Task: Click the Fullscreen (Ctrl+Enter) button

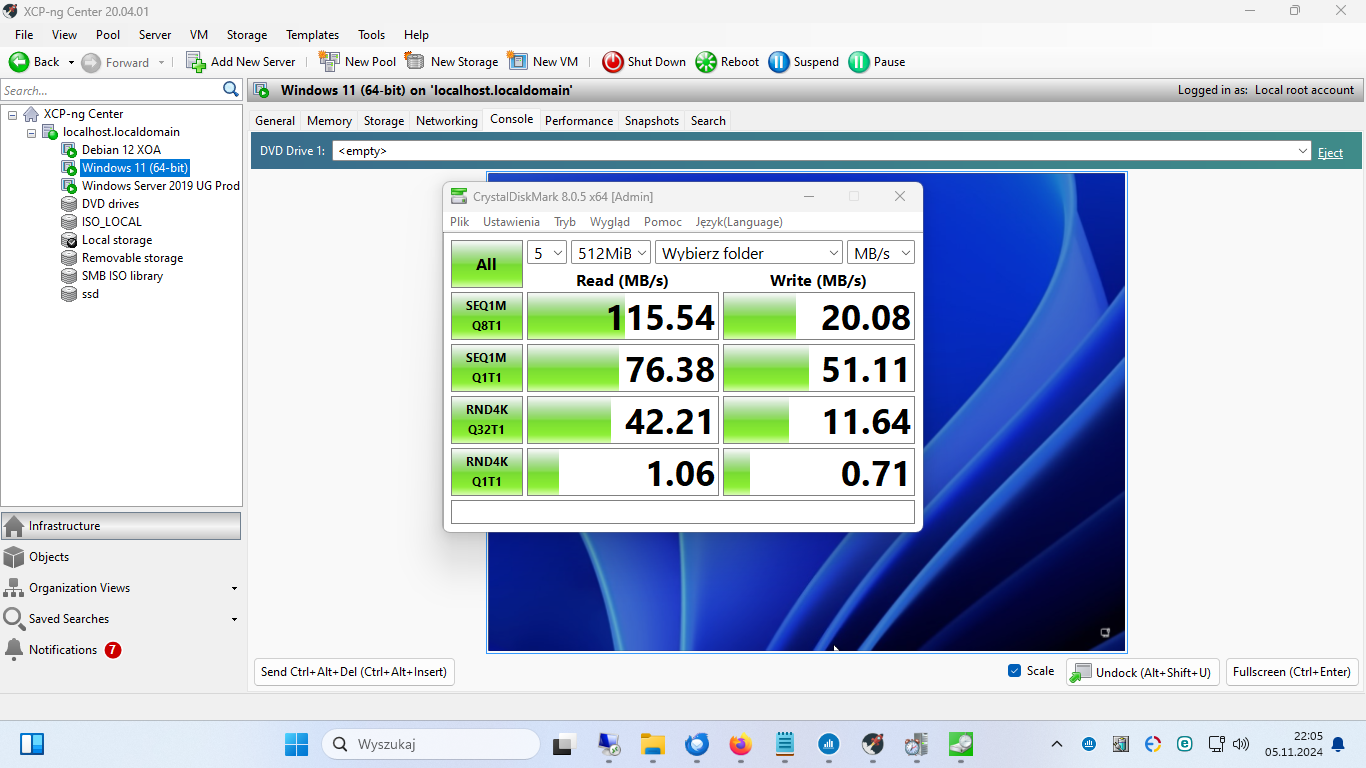Action: pyautogui.click(x=1292, y=672)
